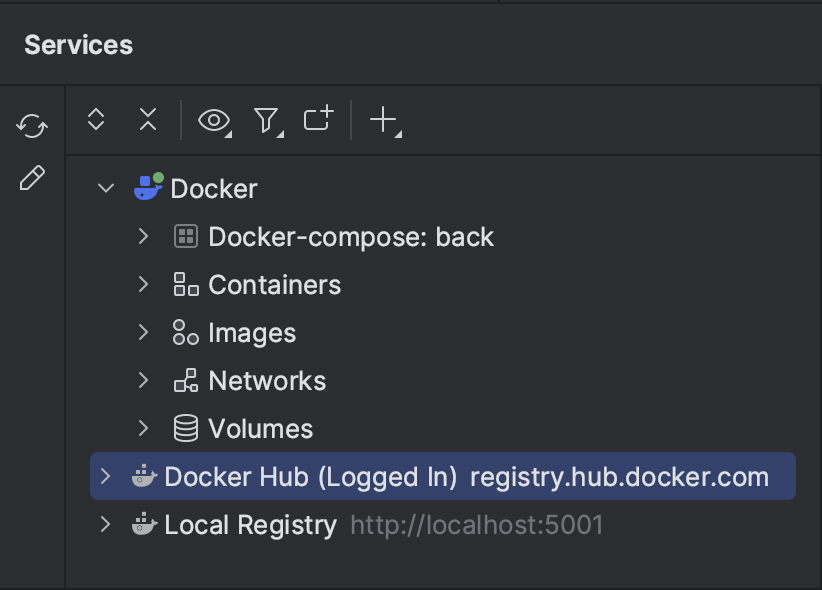Collapse the Docker root node

coord(106,188)
